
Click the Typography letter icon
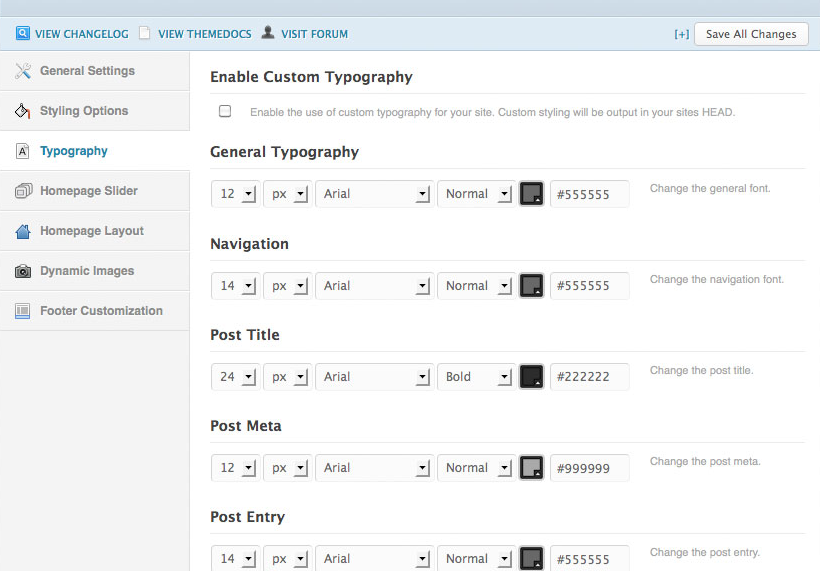tap(22, 151)
